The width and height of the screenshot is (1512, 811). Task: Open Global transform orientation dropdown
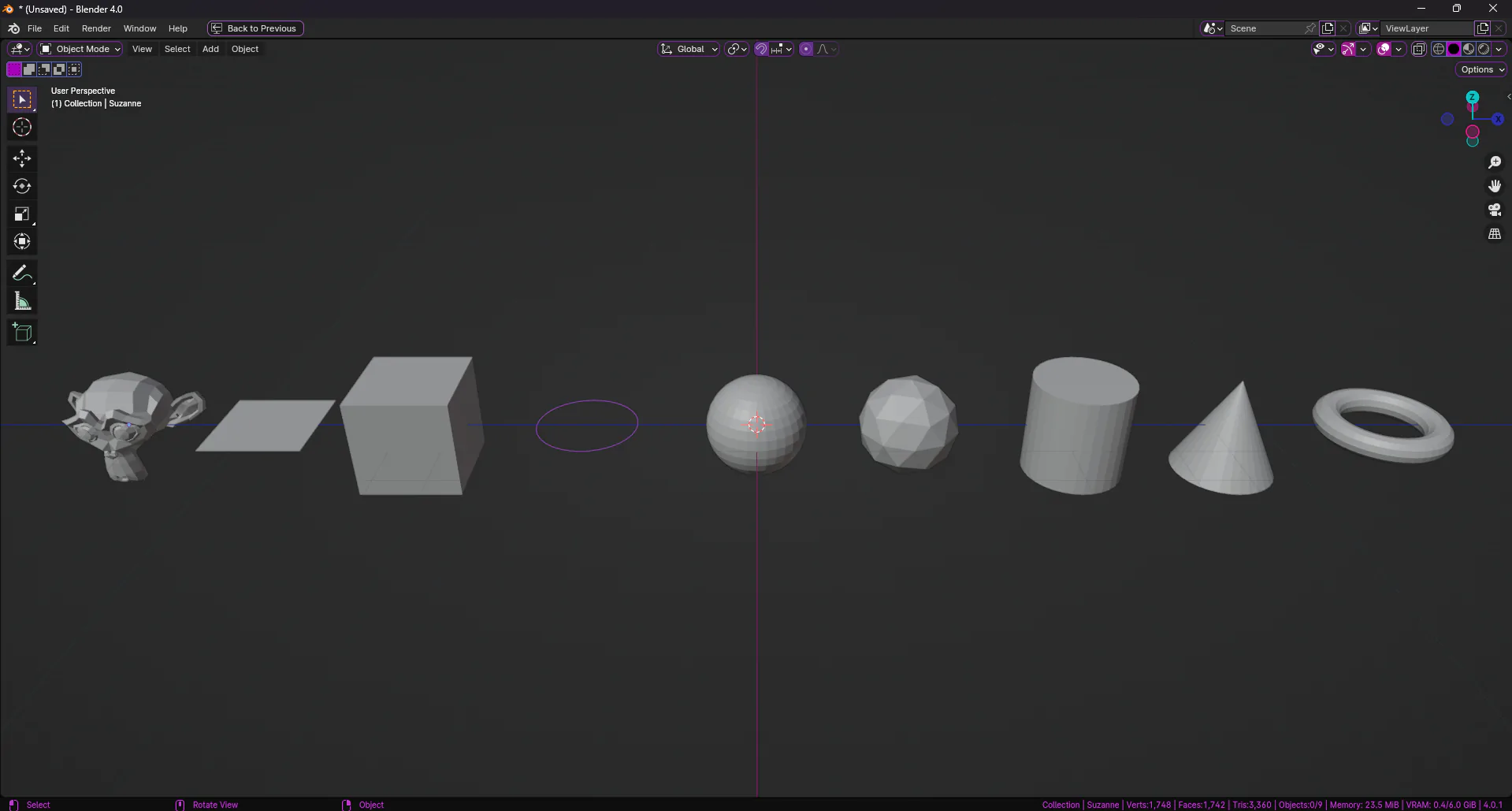[689, 49]
